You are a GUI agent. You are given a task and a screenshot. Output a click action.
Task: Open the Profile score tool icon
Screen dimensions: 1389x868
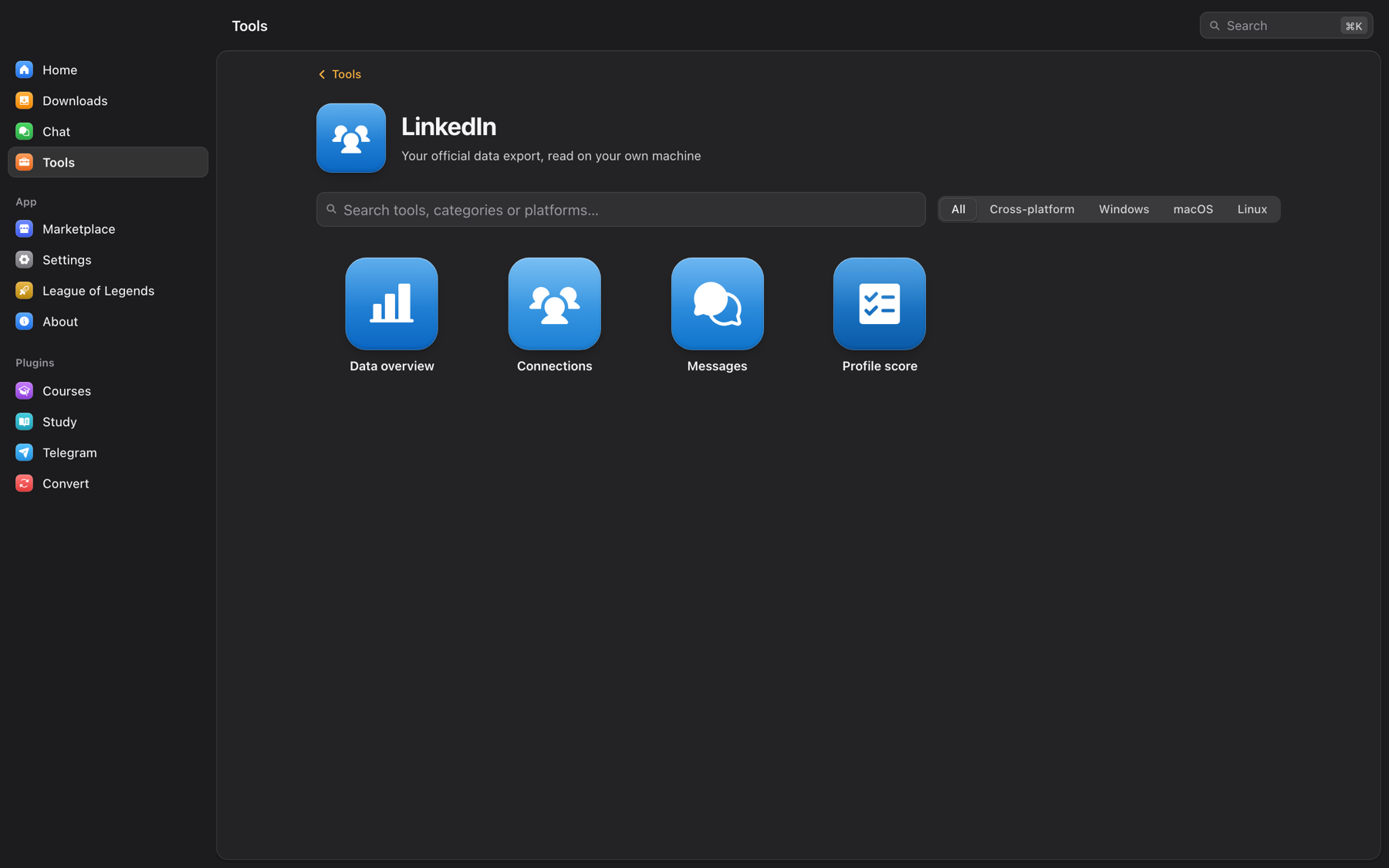[879, 303]
